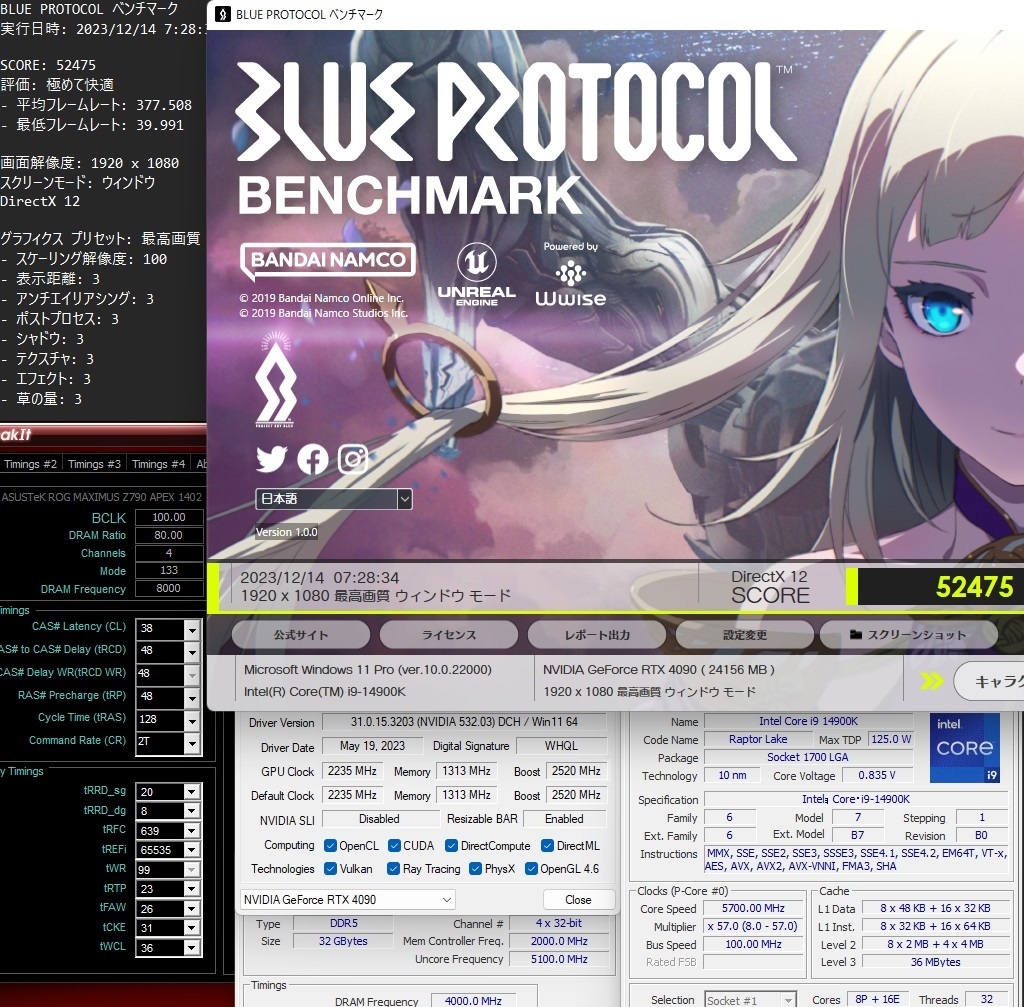Open the Instagram link icon
Viewport: 1024px width, 1007px height.
pos(353,459)
